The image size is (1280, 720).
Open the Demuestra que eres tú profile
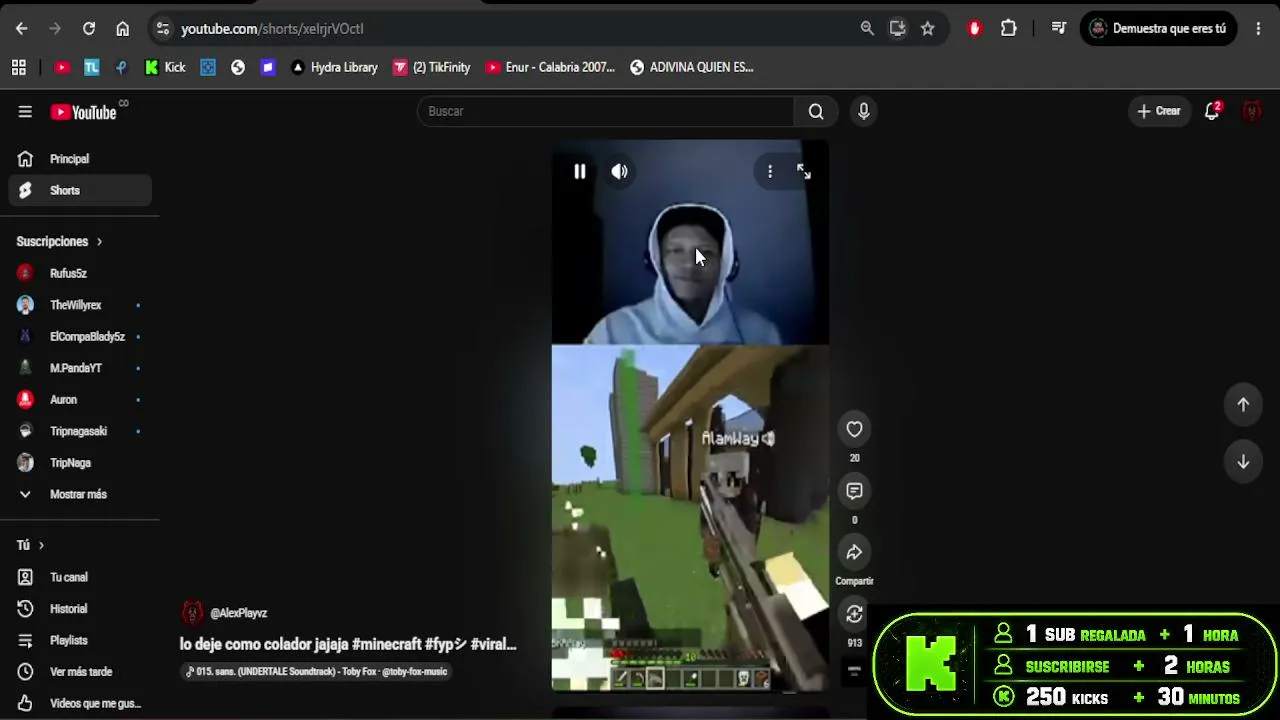(x=1158, y=29)
